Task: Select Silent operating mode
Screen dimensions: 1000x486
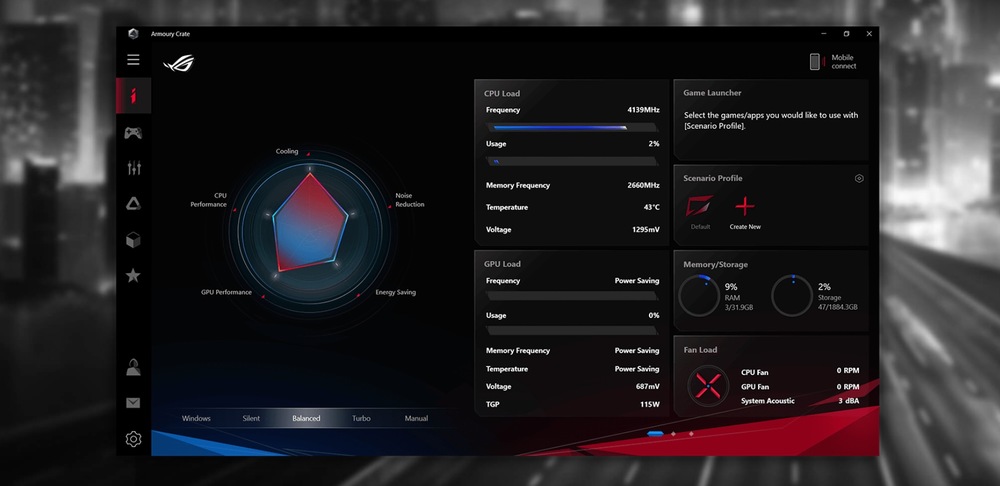Action: (251, 418)
